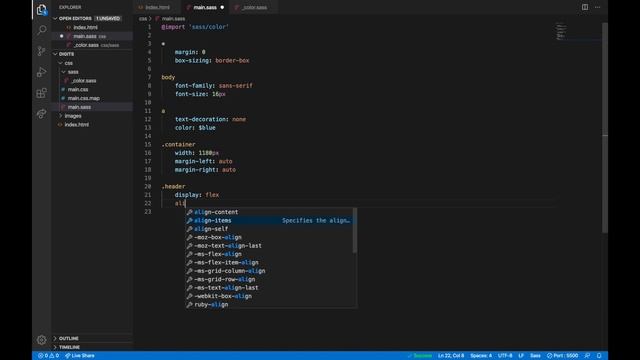Click the 'color: $blue' line

pos(195,128)
